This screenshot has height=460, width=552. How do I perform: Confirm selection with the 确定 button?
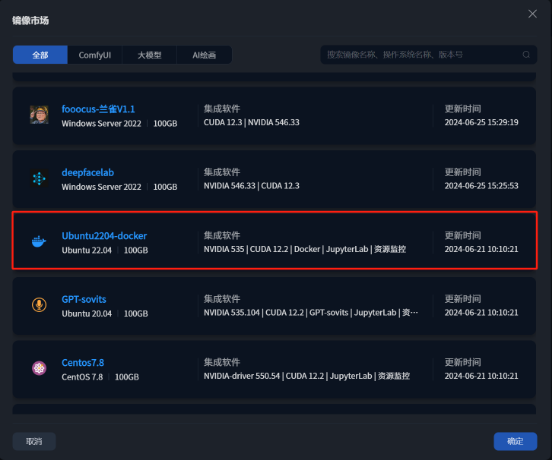(515, 441)
